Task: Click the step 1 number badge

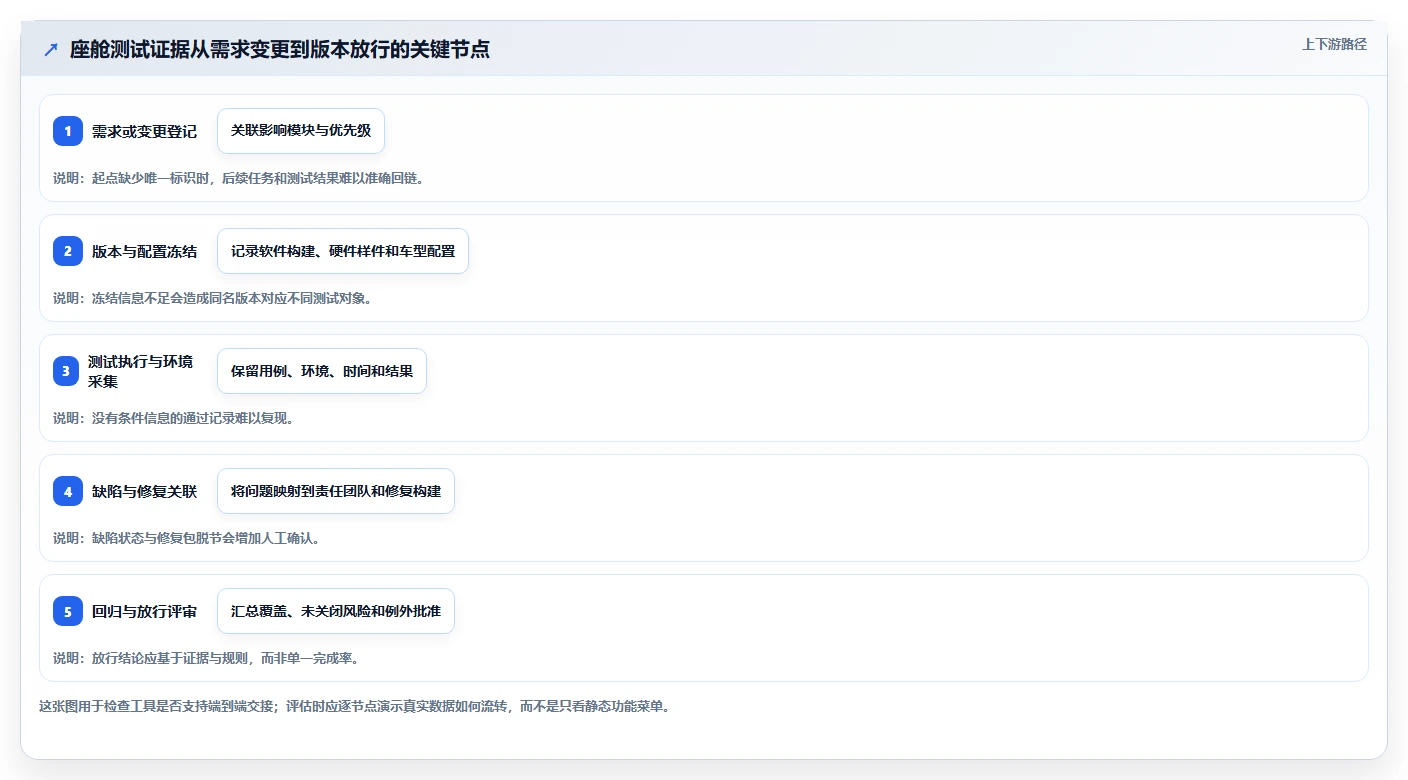Action: tap(68, 131)
